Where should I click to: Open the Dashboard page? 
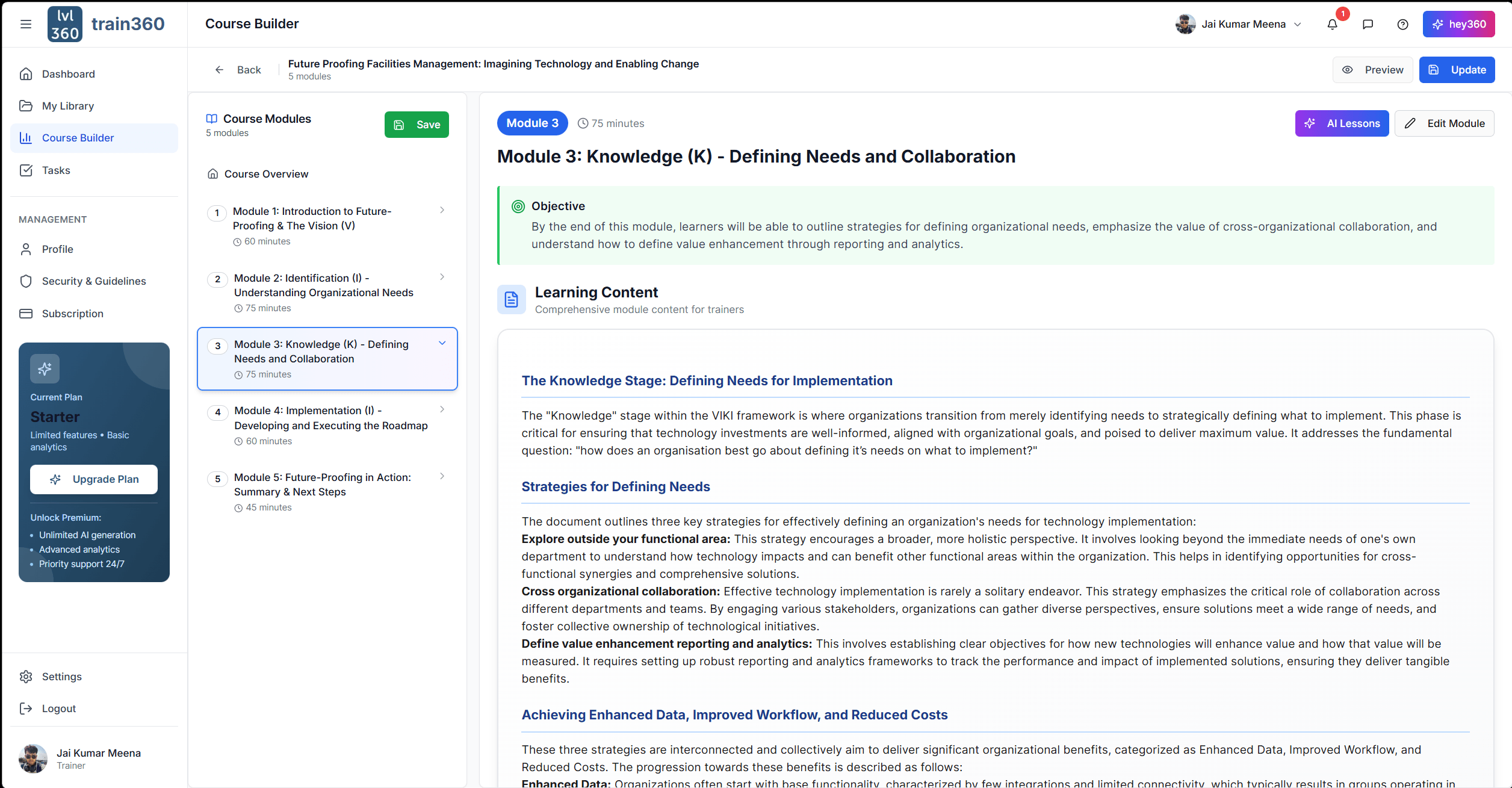[68, 73]
